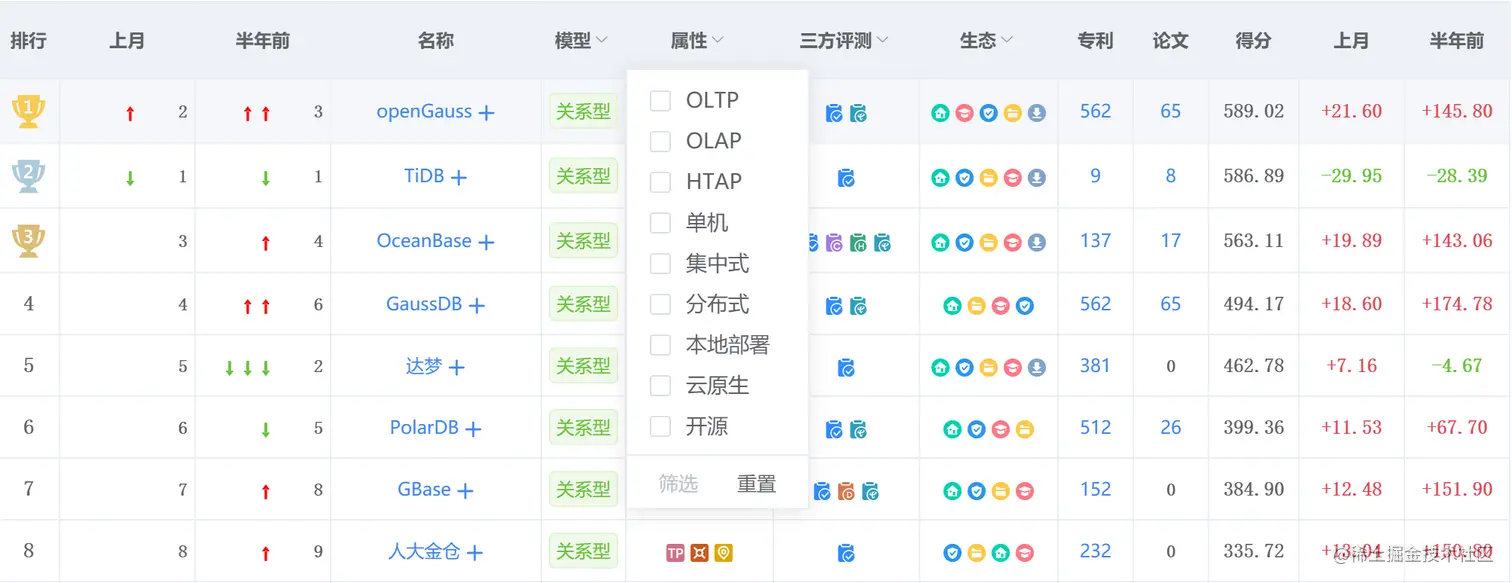The height and width of the screenshot is (583, 1512).
Task: Click the blue shield icon in TiDB row
Action: click(x=964, y=178)
